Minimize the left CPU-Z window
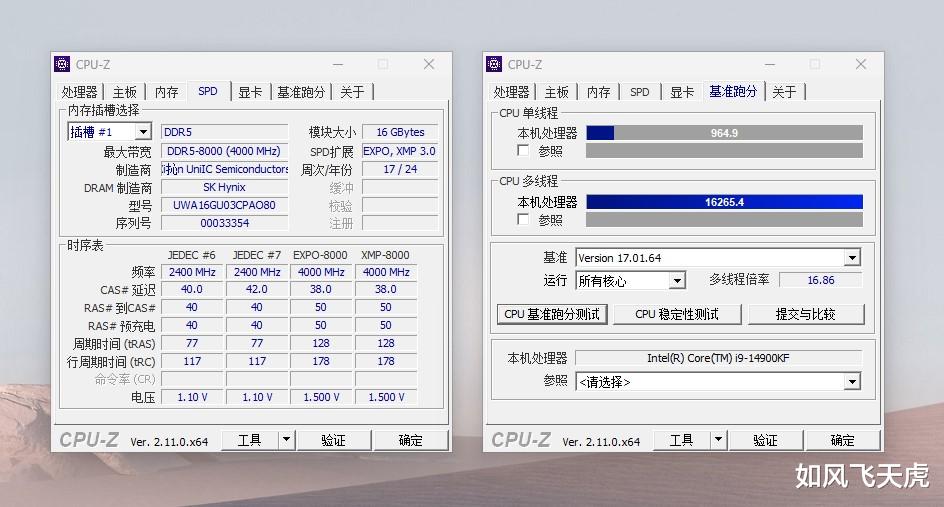The width and height of the screenshot is (944, 507). [338, 64]
